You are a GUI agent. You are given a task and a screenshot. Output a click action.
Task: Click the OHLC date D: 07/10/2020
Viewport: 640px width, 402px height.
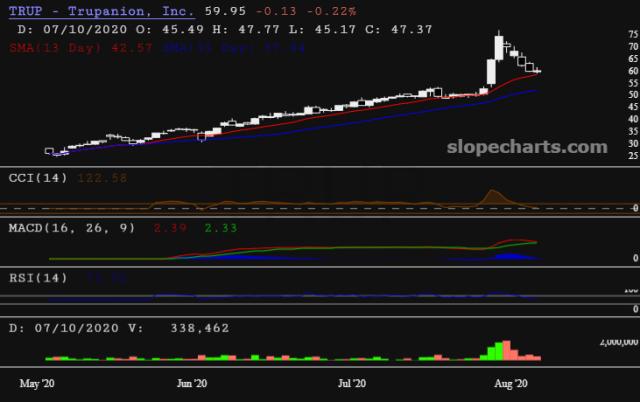pyautogui.click(x=72, y=29)
